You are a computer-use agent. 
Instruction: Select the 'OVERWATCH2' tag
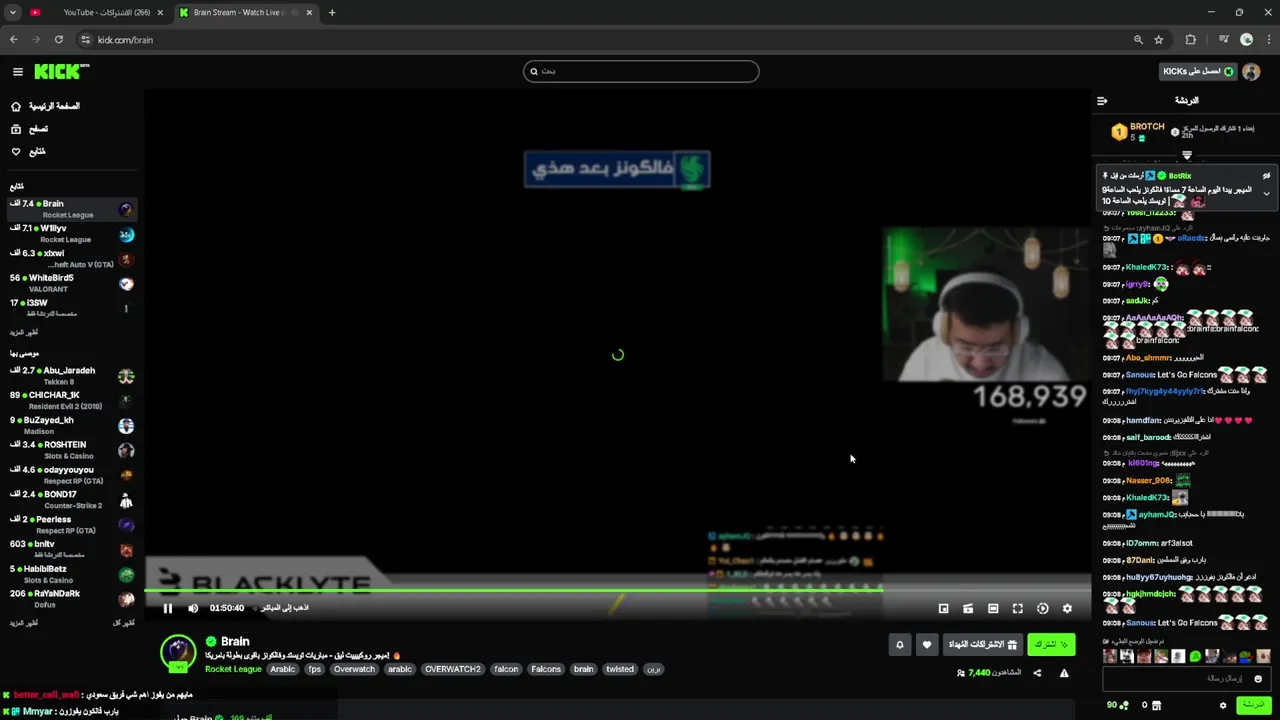[452, 669]
